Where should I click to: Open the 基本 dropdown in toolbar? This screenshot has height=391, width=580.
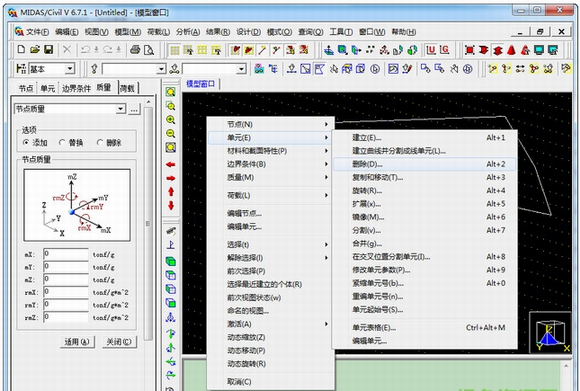coord(69,69)
